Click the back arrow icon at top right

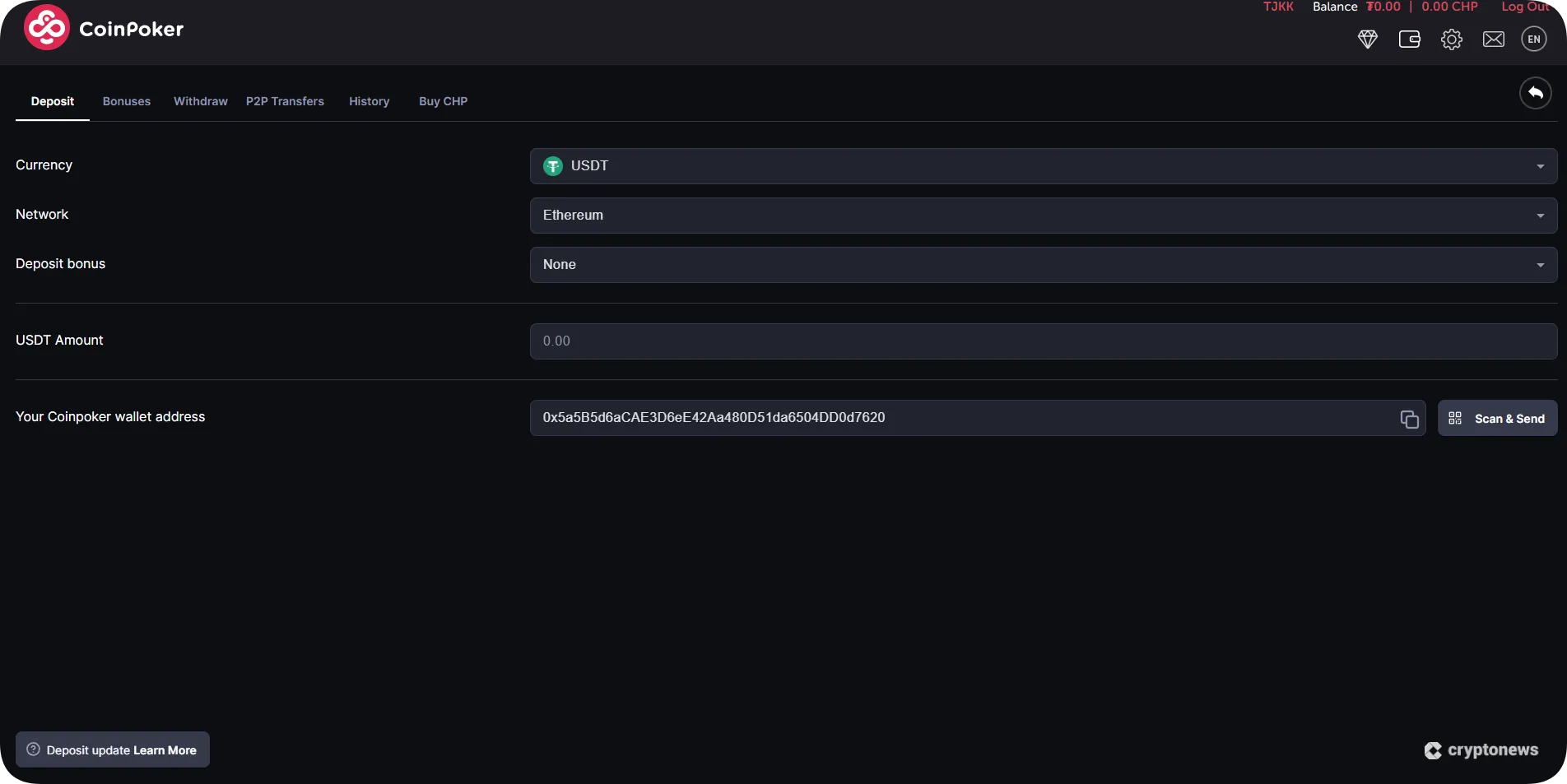click(x=1534, y=93)
